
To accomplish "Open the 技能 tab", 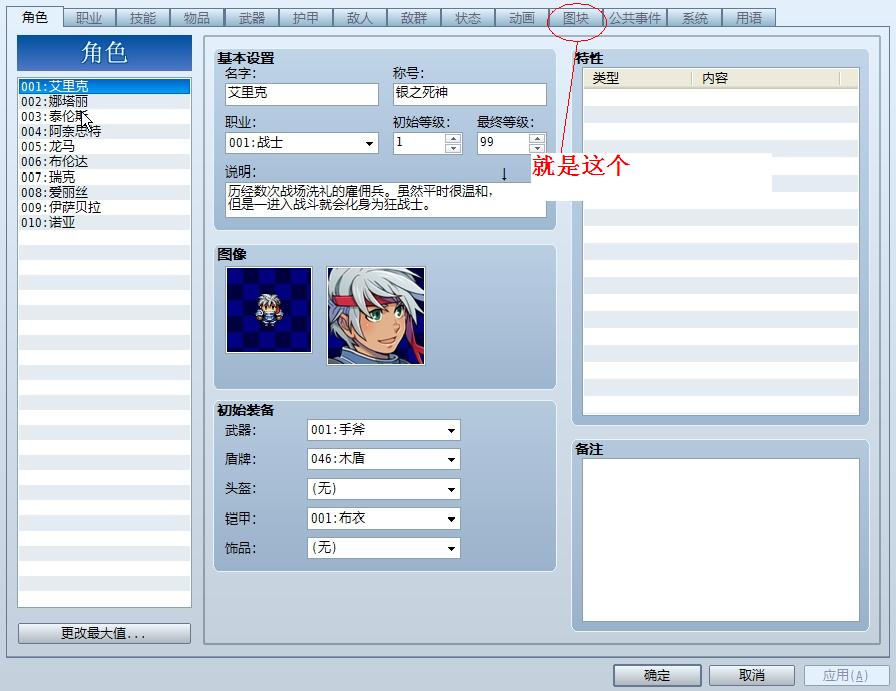I will click(143, 18).
